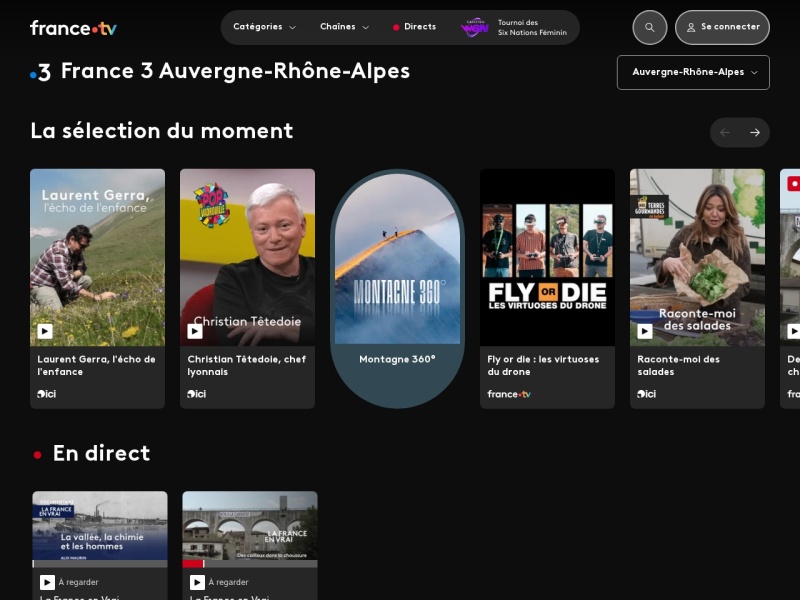This screenshot has width=800, height=600.
Task: Go to next carousel items arrow
Action: (755, 133)
